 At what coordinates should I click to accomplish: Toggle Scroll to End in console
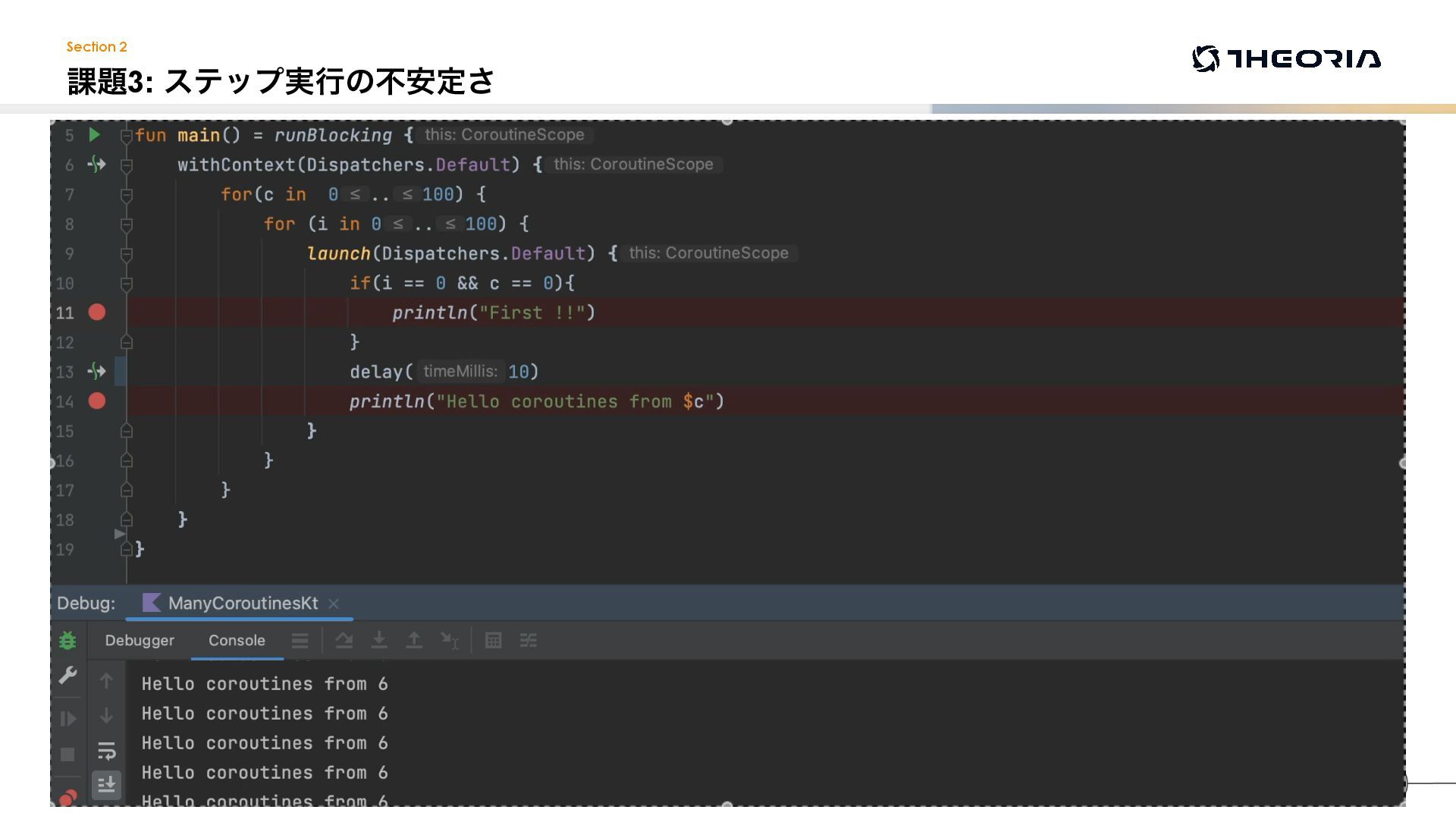click(x=107, y=784)
